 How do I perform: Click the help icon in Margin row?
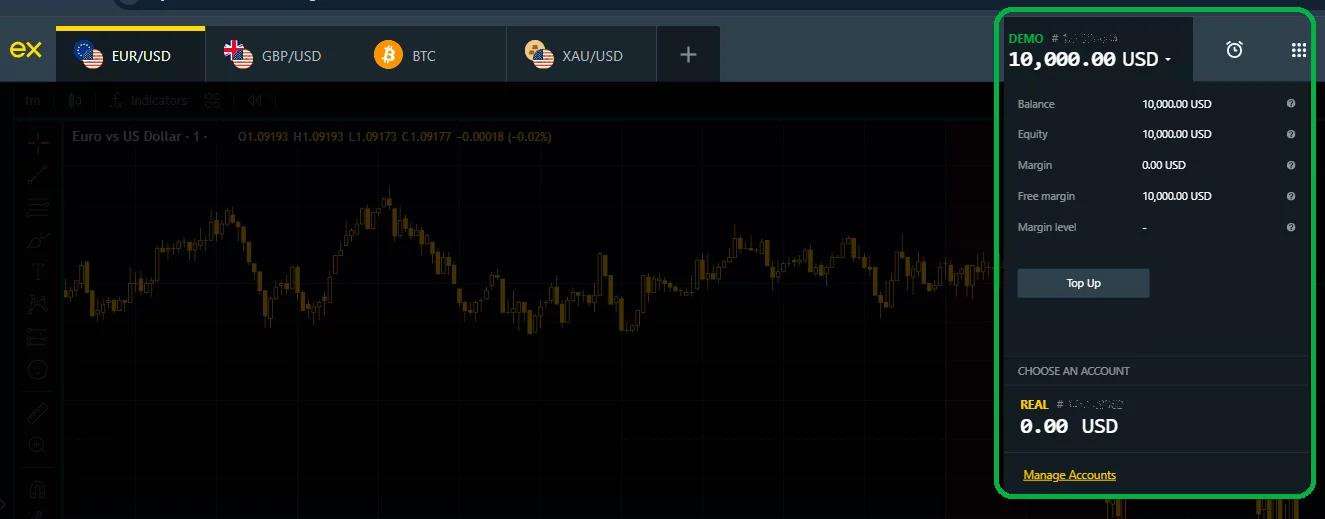[x=1290, y=165]
